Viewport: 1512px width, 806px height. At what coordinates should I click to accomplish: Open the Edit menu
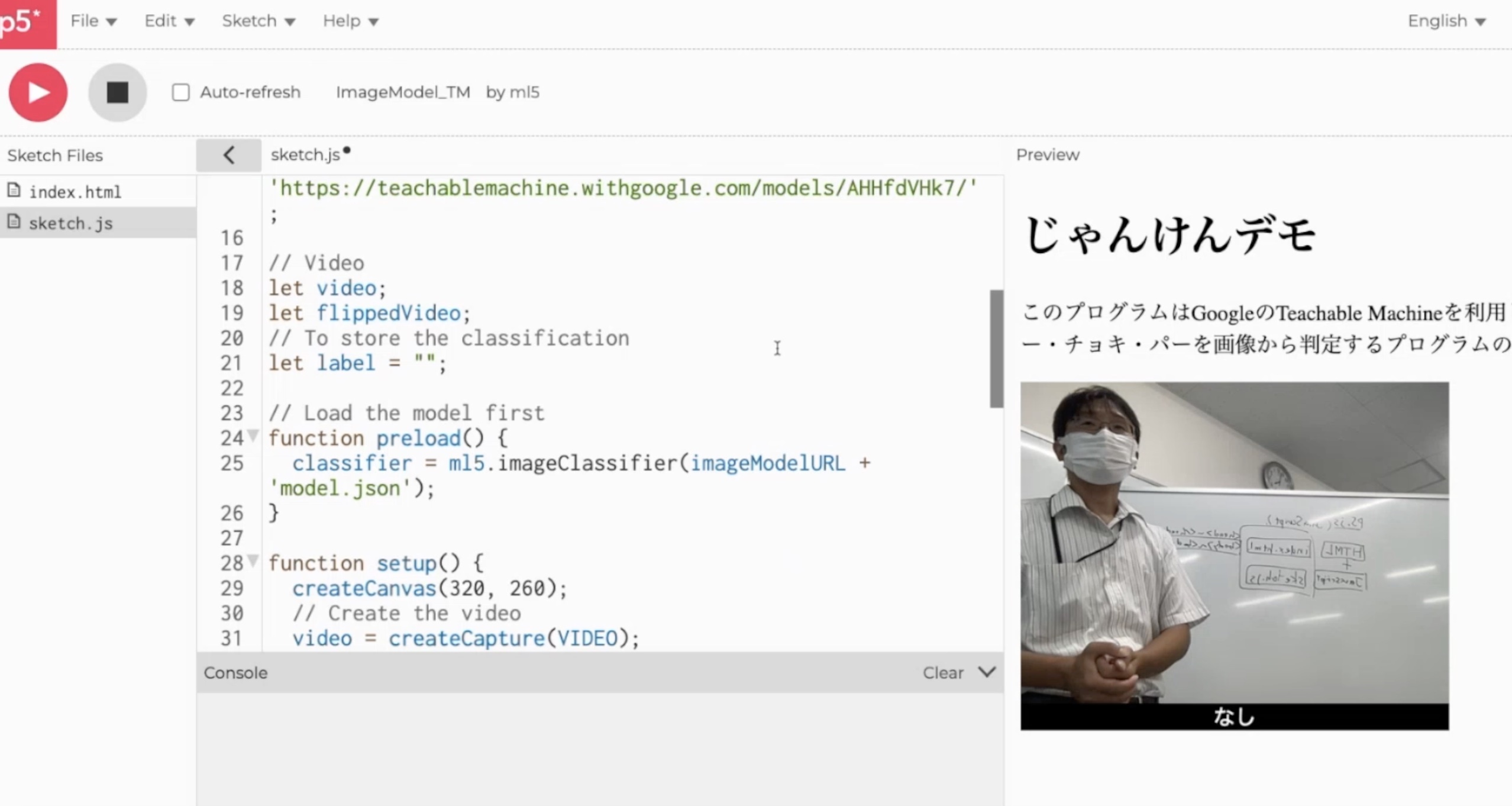tap(169, 21)
